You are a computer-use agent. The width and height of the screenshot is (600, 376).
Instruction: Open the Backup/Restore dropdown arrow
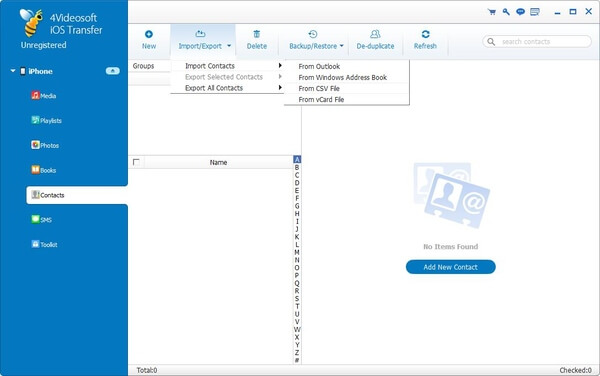341,46
